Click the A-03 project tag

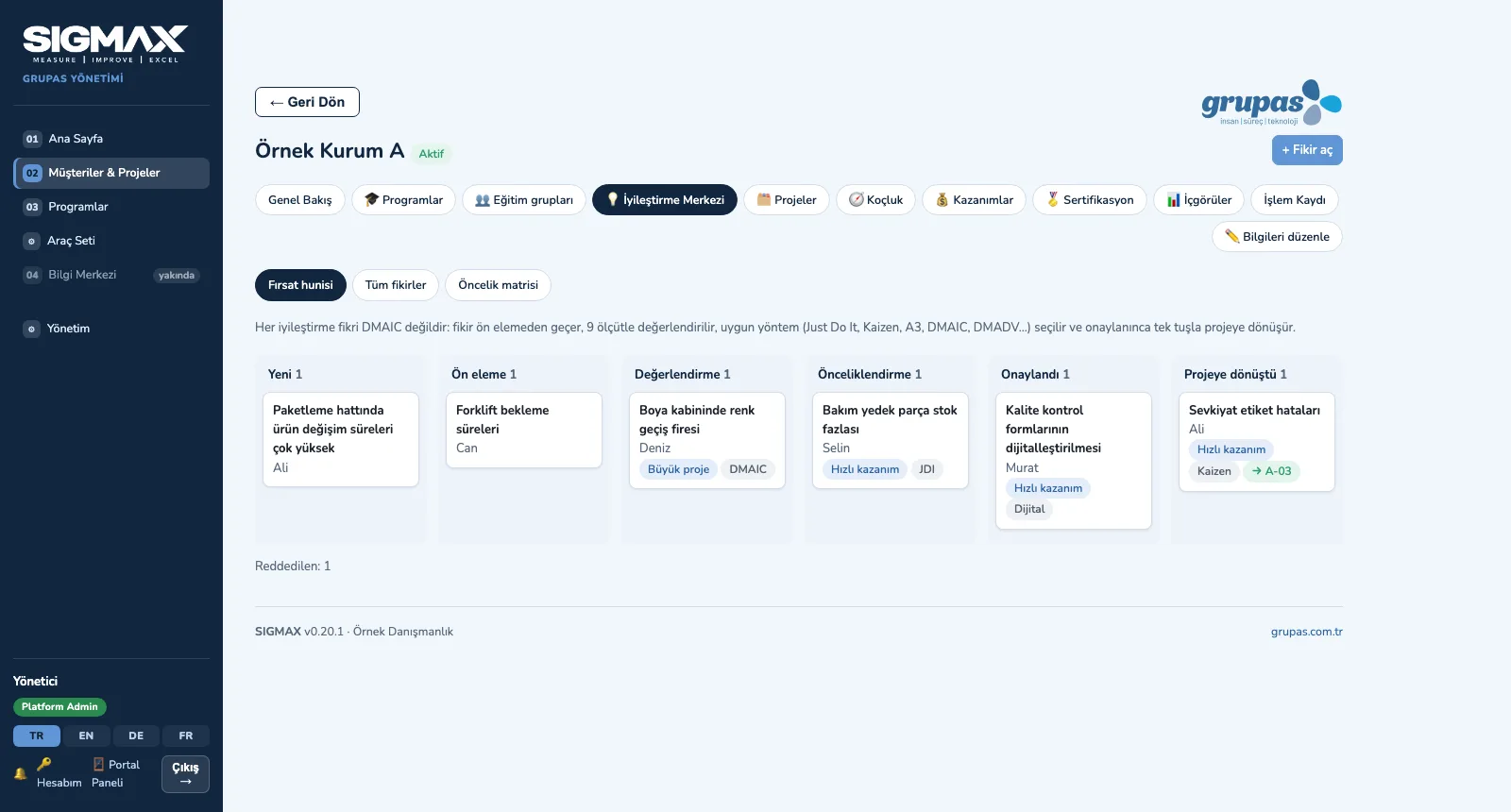click(1271, 471)
